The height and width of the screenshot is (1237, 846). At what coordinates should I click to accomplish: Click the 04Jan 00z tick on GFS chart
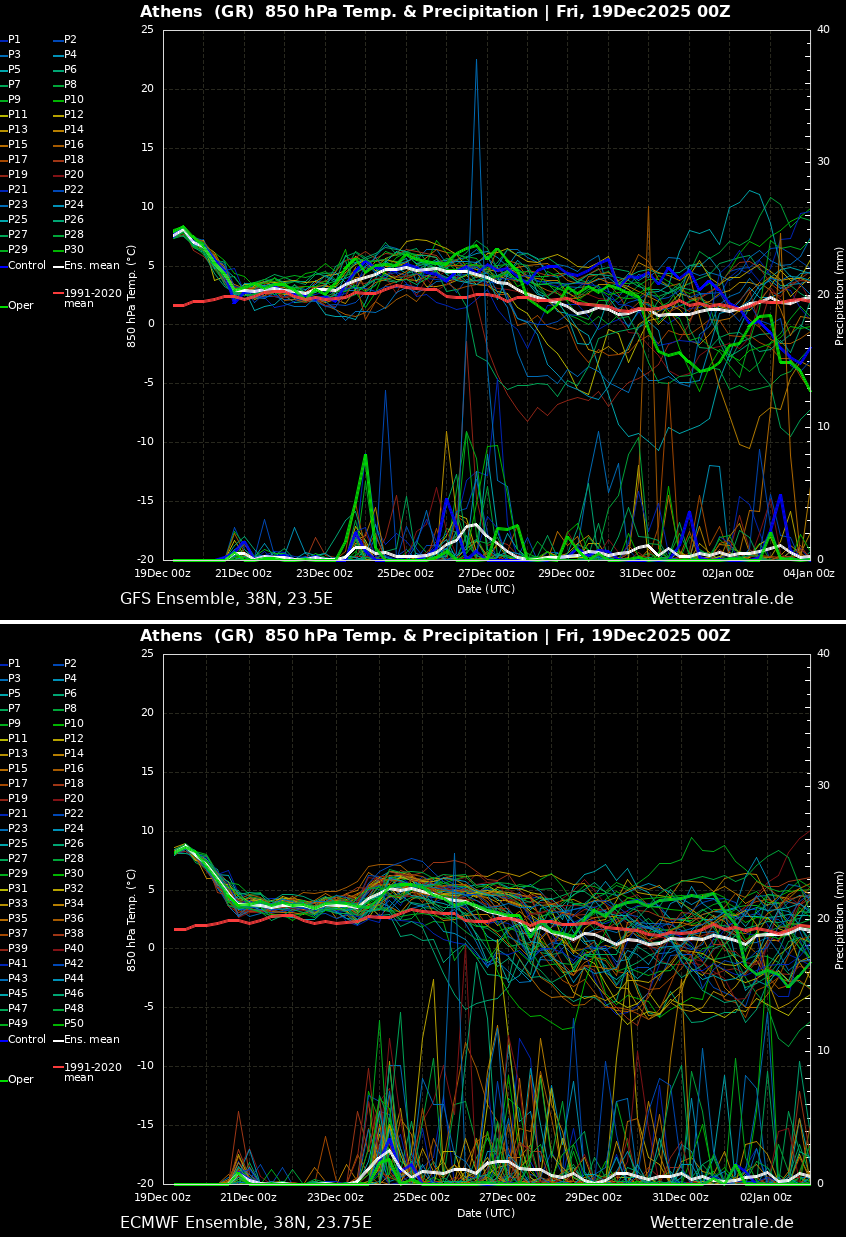[x=808, y=574]
